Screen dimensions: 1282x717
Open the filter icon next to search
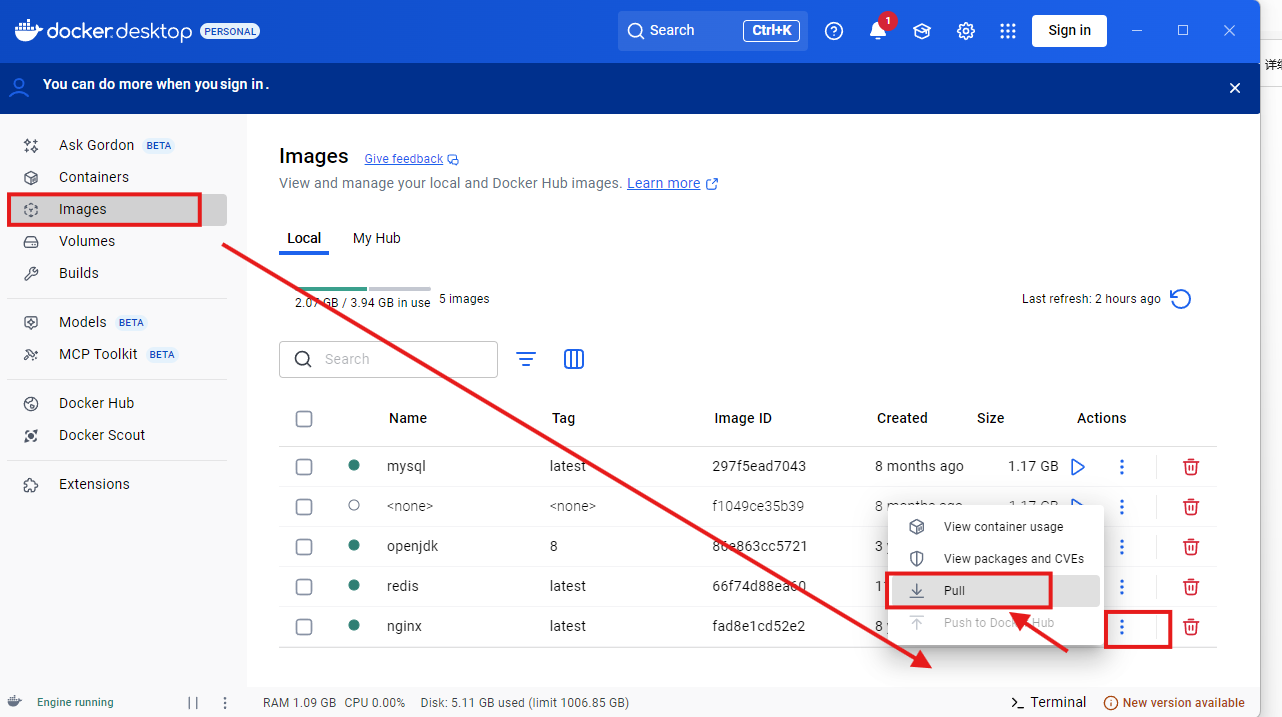[526, 359]
